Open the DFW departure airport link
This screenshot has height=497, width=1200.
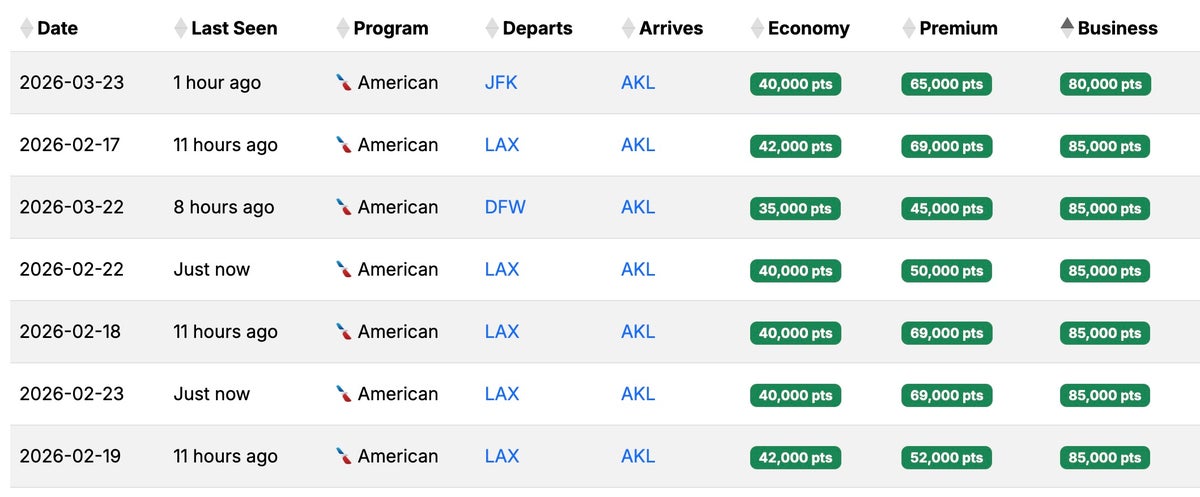pyautogui.click(x=505, y=207)
